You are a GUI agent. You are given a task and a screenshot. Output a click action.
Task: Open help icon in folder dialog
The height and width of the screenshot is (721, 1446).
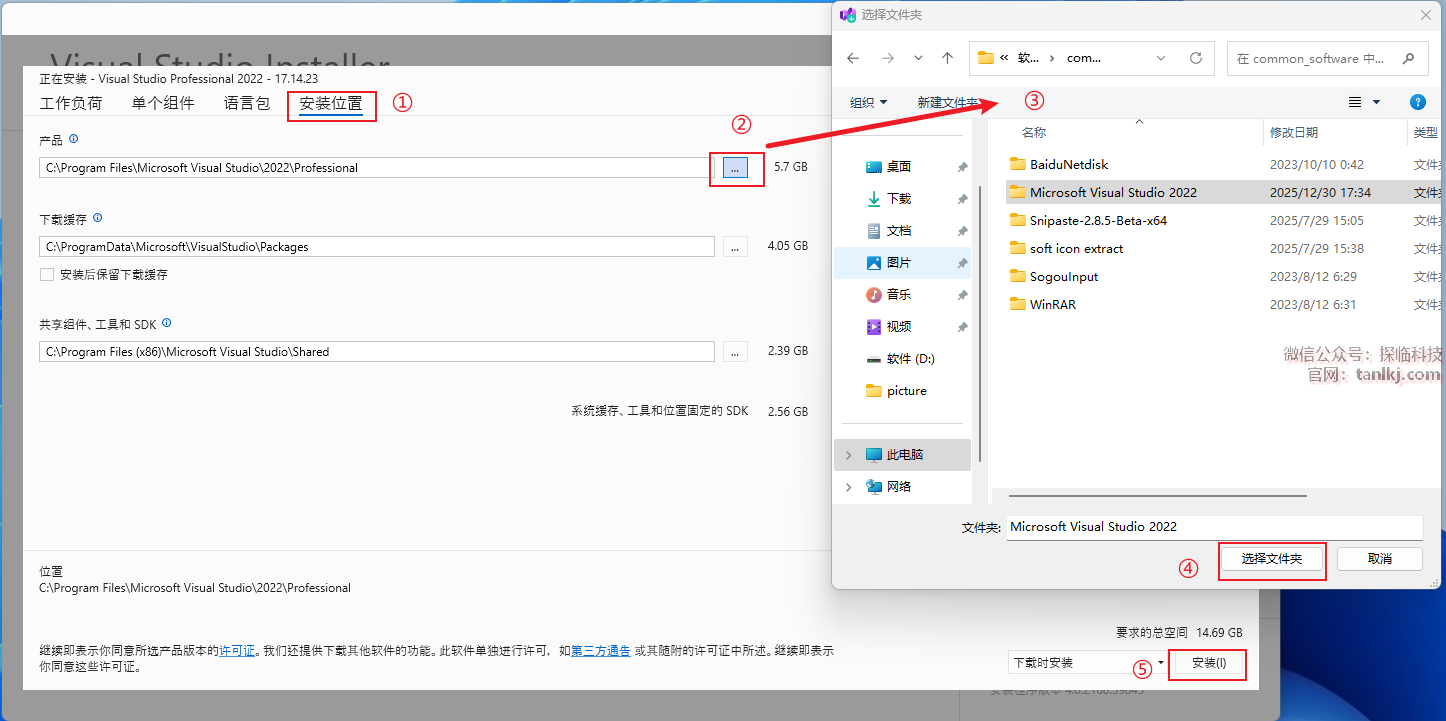pos(1417,102)
